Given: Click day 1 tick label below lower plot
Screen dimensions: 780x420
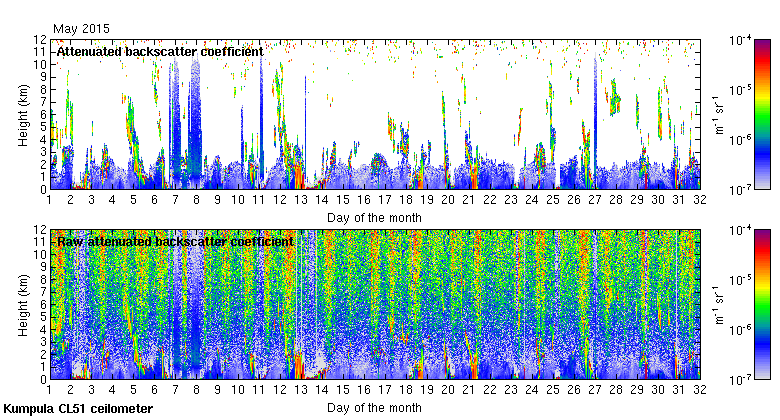Looking at the screenshot, I should (x=49, y=390).
